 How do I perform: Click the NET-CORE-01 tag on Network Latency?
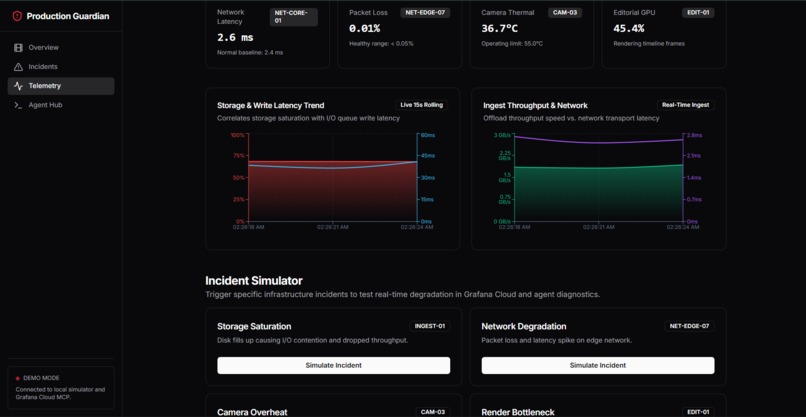[294, 17]
